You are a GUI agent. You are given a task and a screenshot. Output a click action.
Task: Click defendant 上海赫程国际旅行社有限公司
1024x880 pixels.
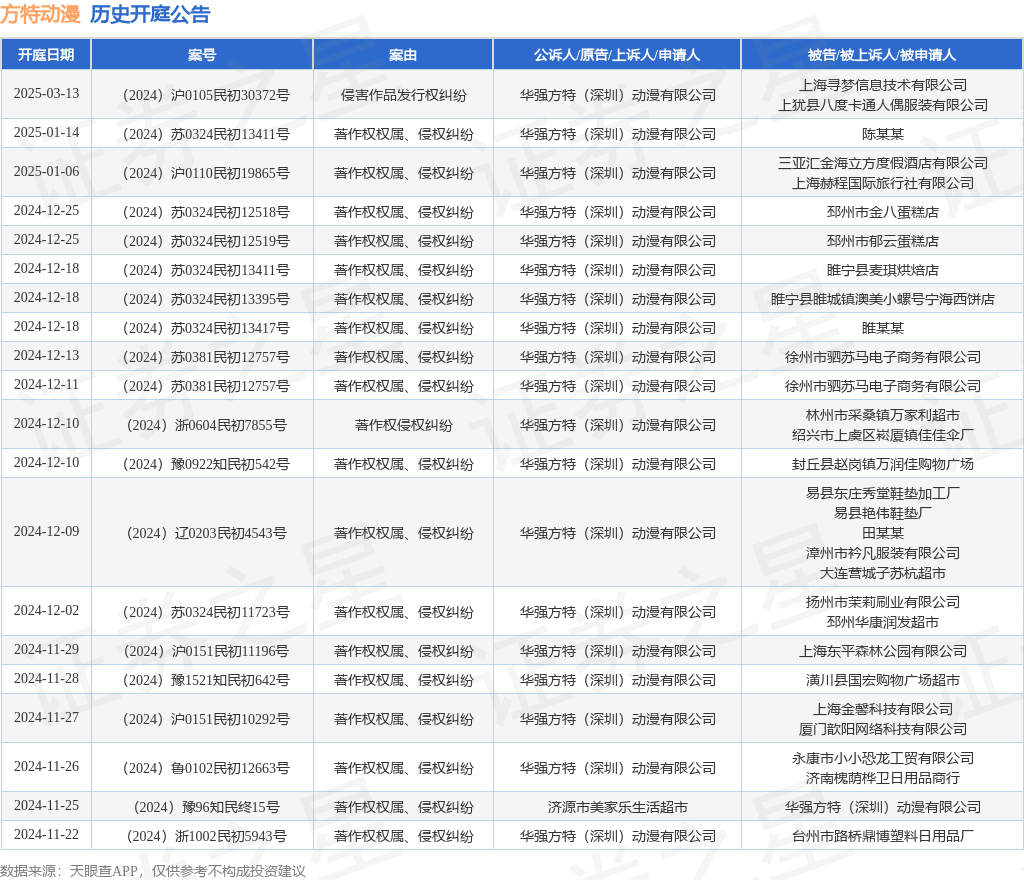coord(883,183)
